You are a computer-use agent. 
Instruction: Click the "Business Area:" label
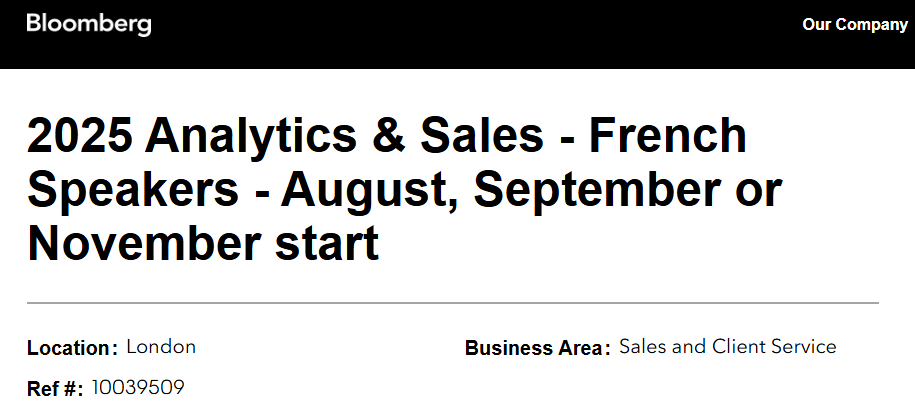[537, 348]
